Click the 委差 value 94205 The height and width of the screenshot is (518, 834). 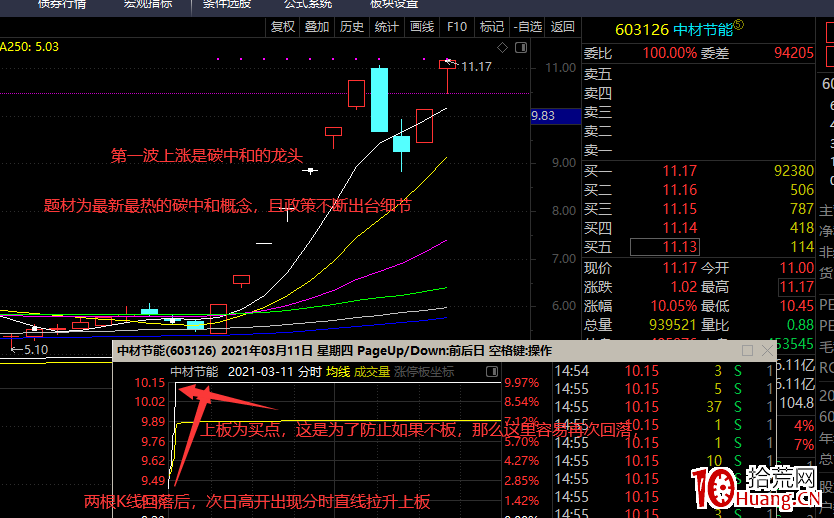[x=794, y=53]
